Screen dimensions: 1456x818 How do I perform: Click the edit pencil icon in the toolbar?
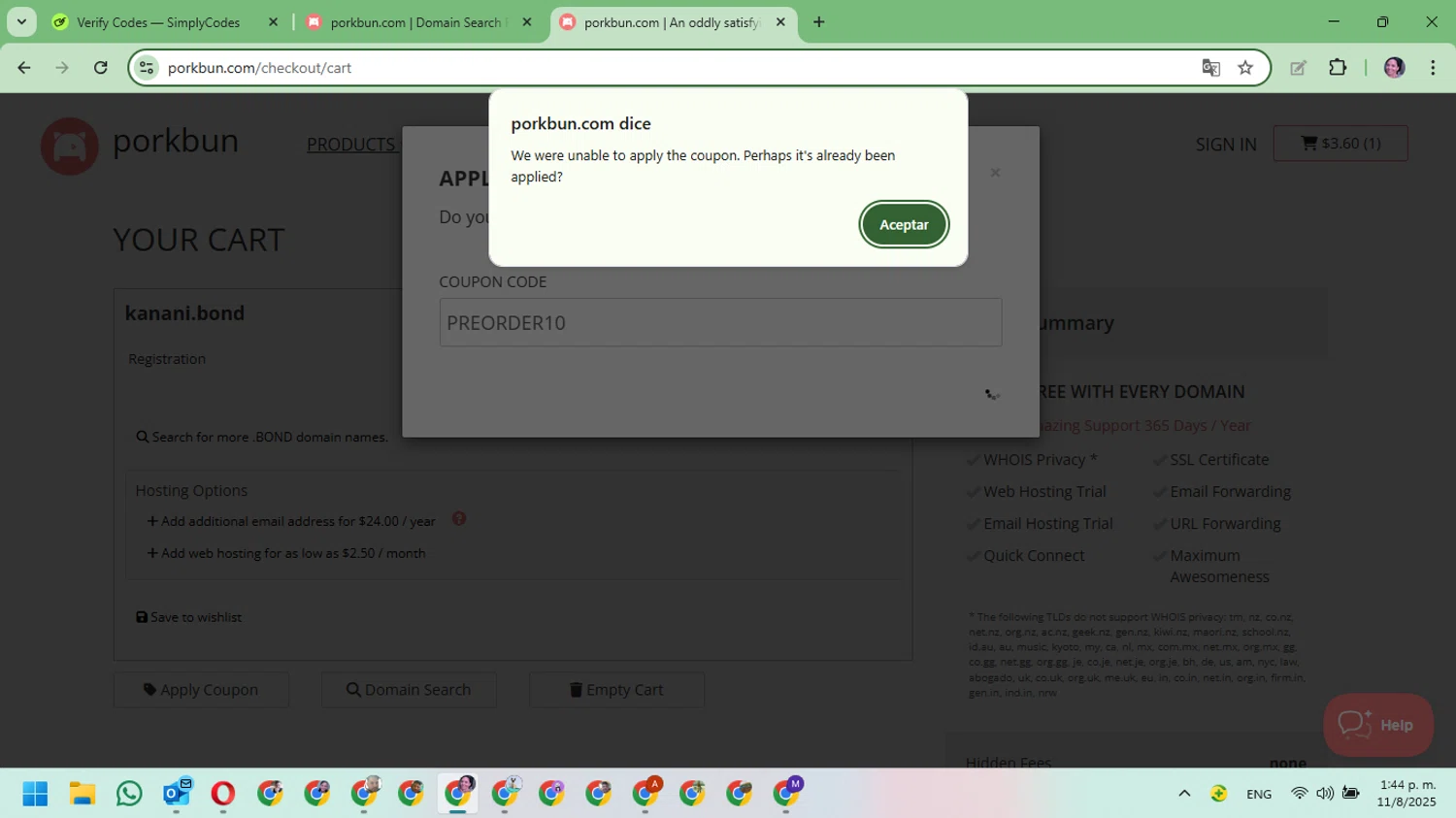pos(1298,68)
